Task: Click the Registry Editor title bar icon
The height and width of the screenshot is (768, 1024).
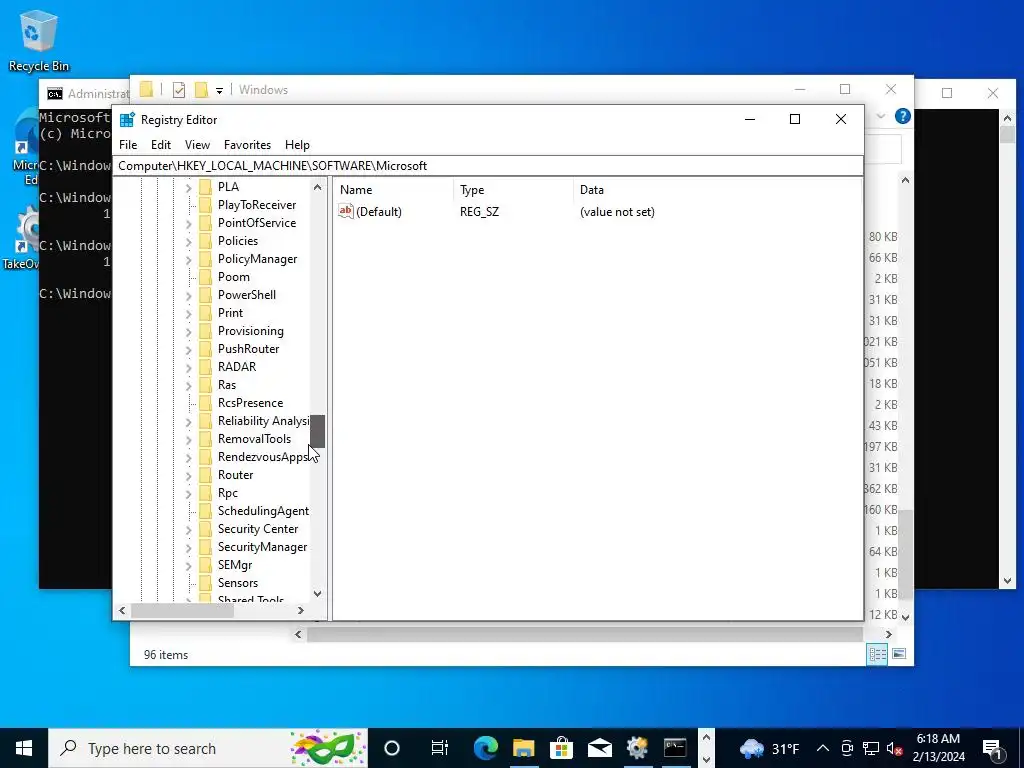Action: coord(127,120)
